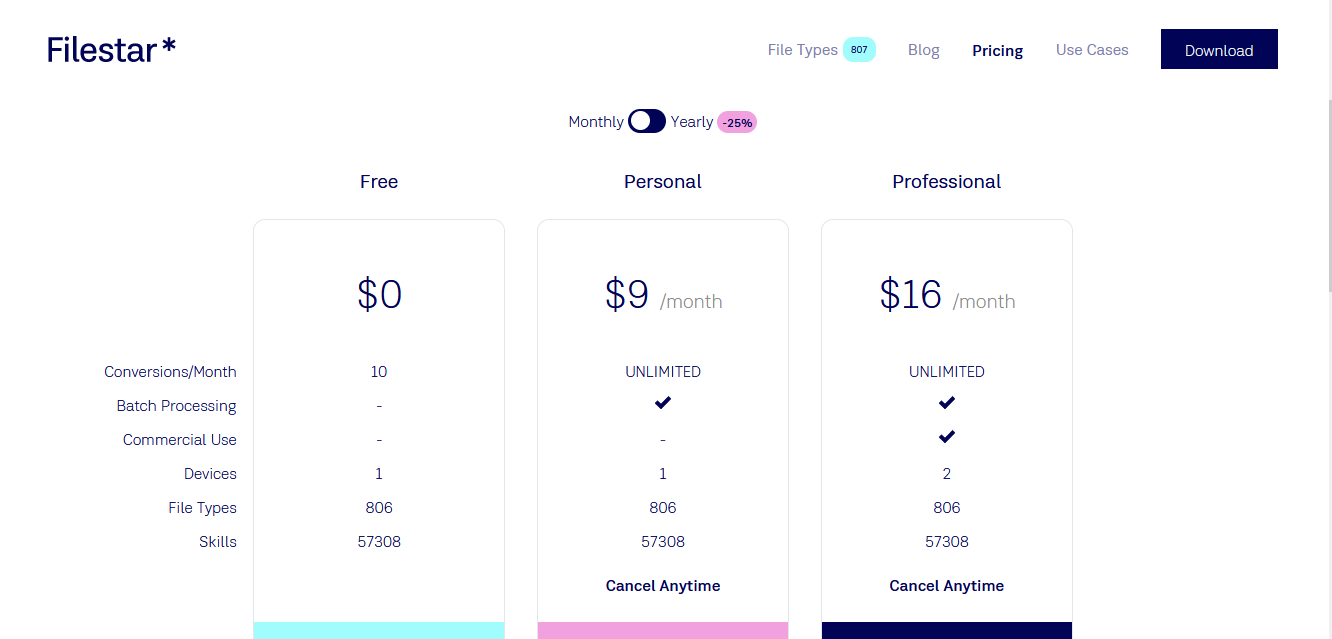This screenshot has width=1332, height=639.
Task: Click the Filestar logo
Action: 111,50
